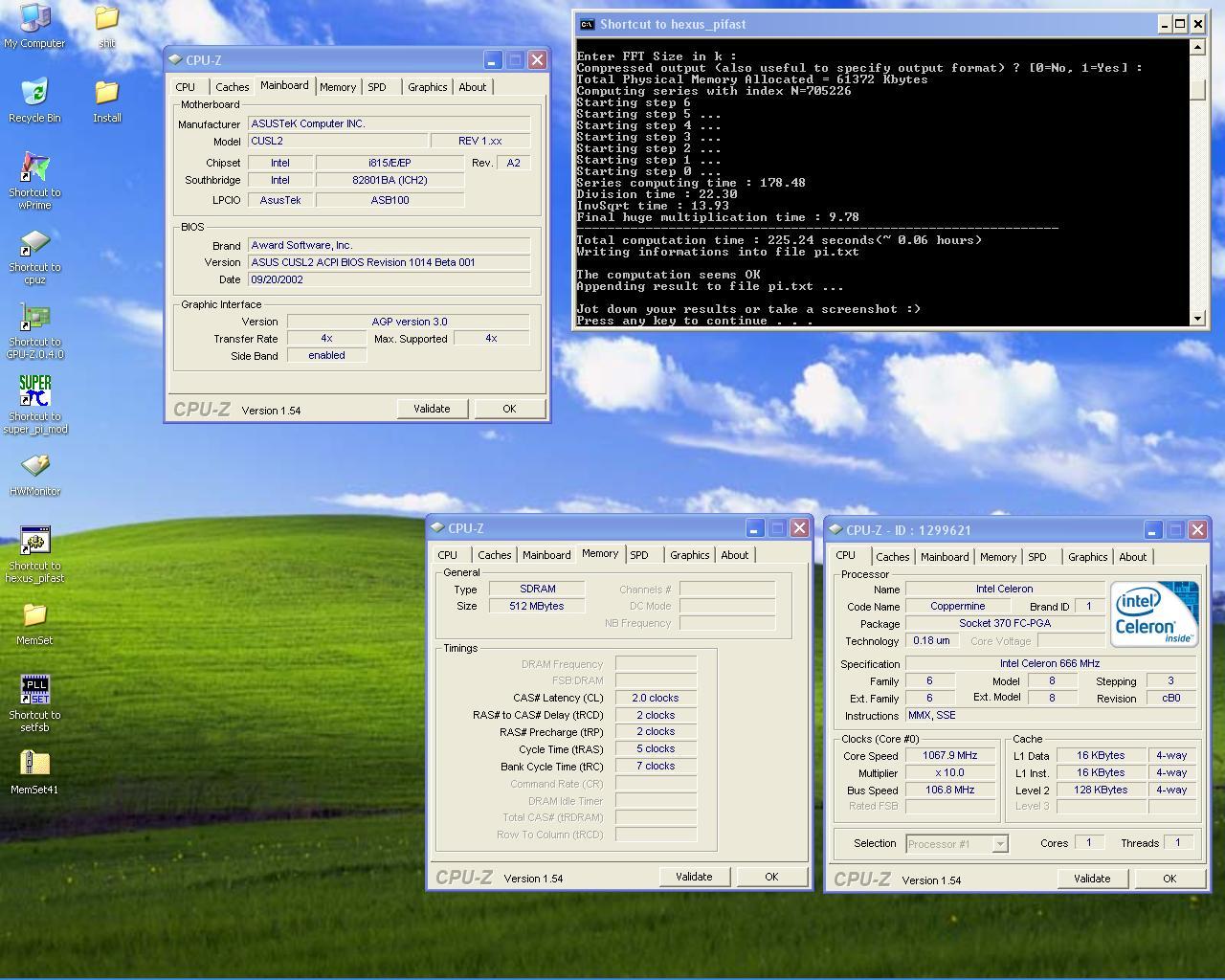Switch to CPU tab in Mainboard window

[186, 87]
